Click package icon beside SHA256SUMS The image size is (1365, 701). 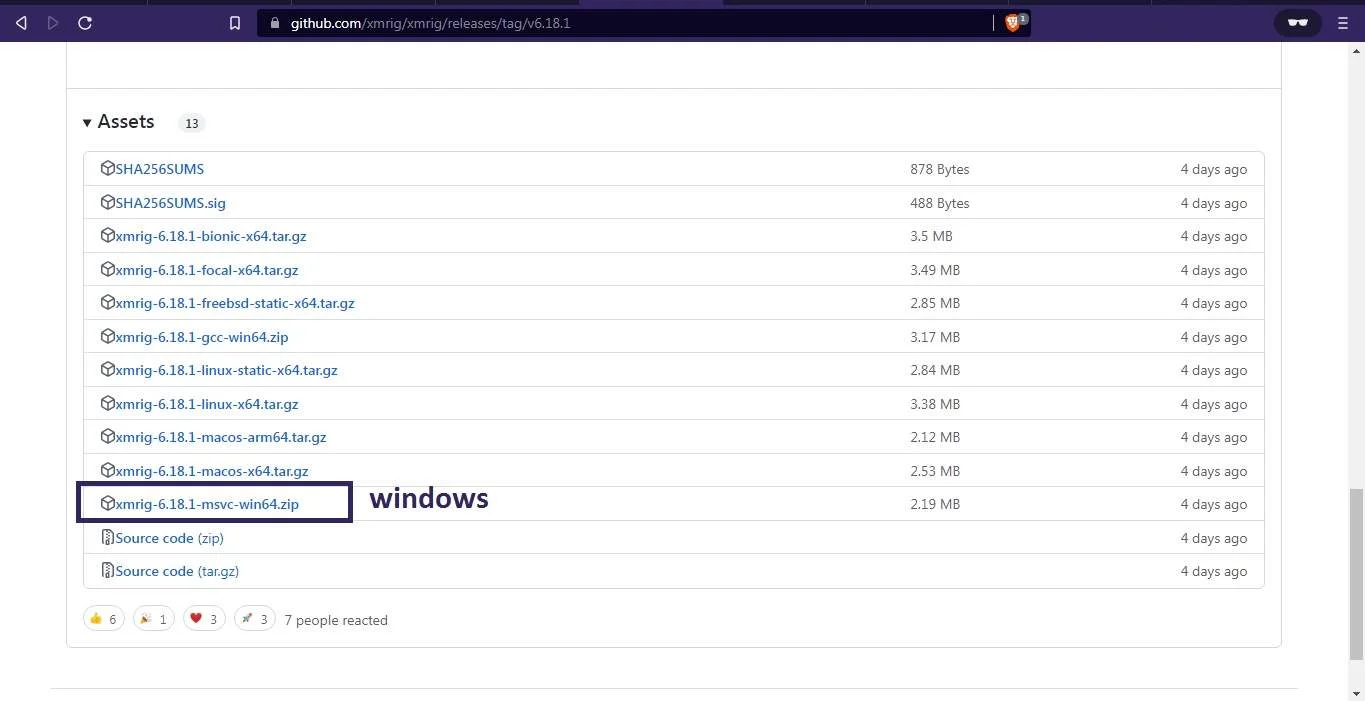(x=108, y=168)
